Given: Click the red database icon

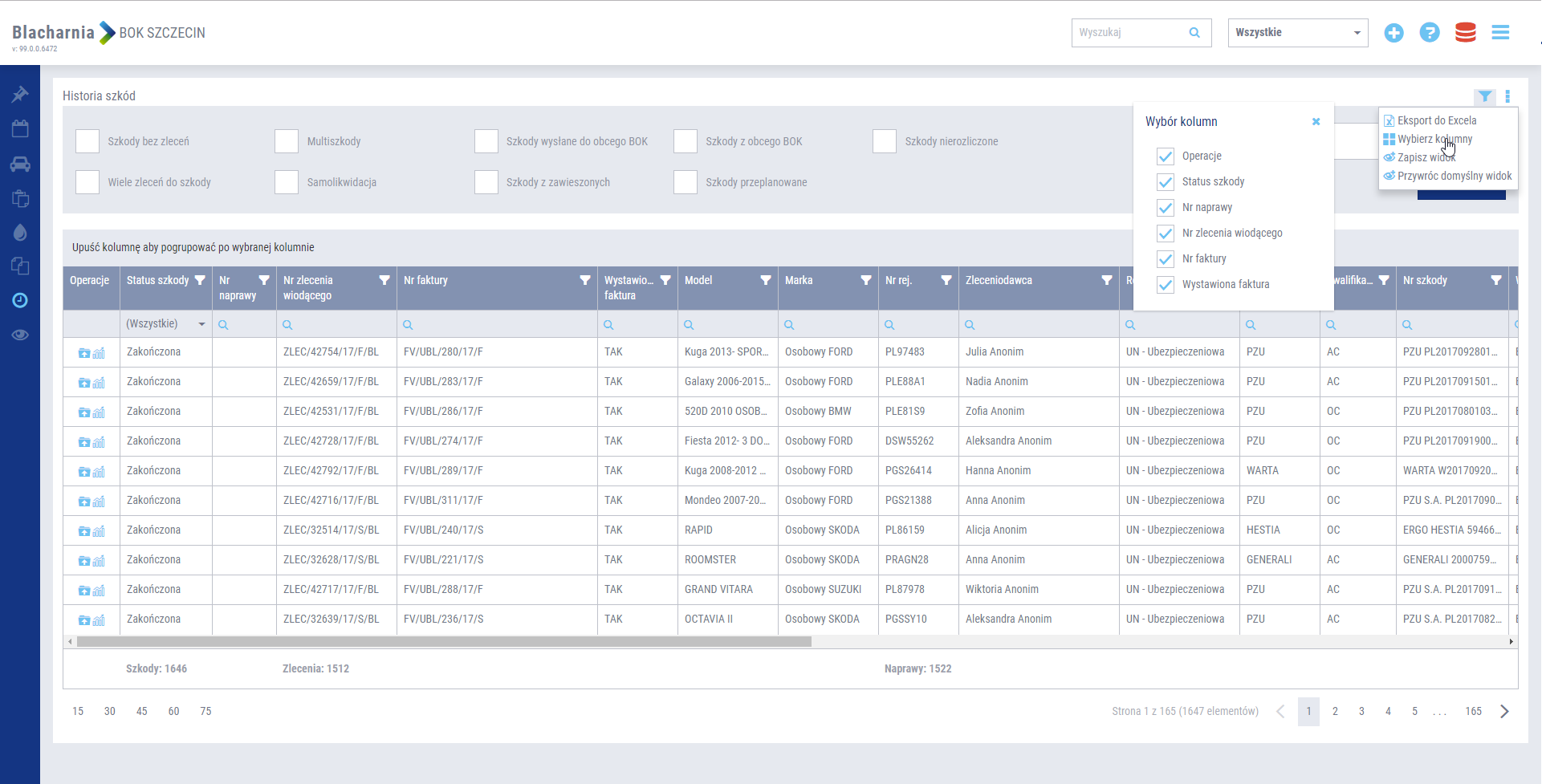Looking at the screenshot, I should (1465, 33).
